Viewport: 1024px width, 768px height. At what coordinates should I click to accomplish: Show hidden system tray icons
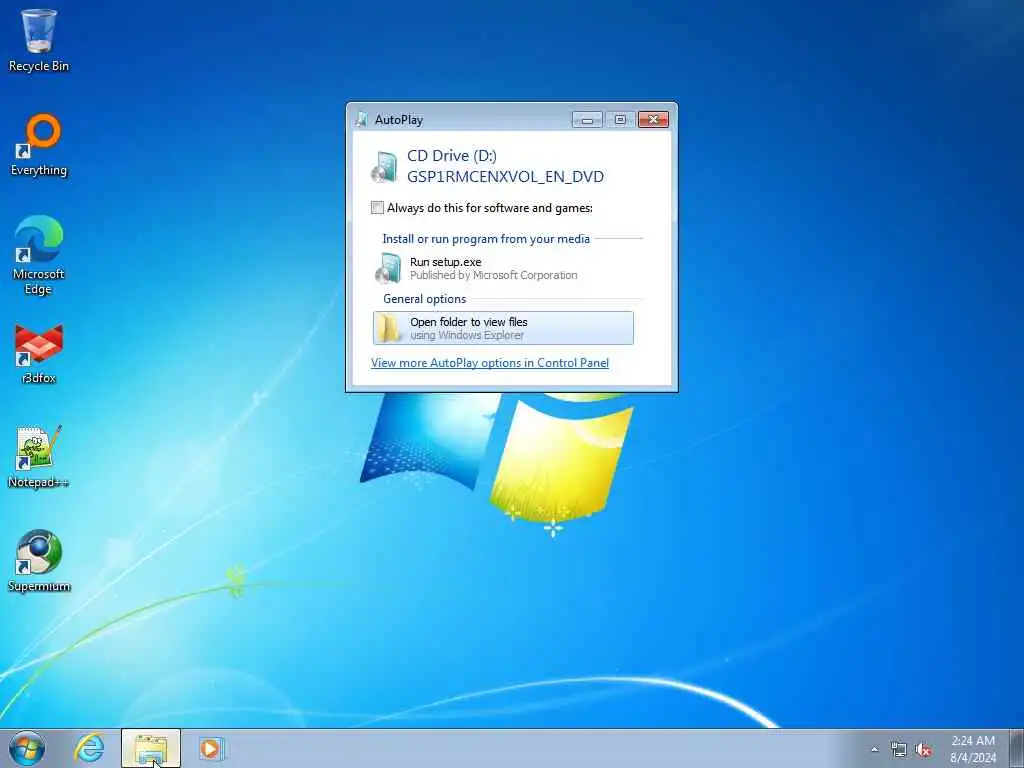coord(874,750)
